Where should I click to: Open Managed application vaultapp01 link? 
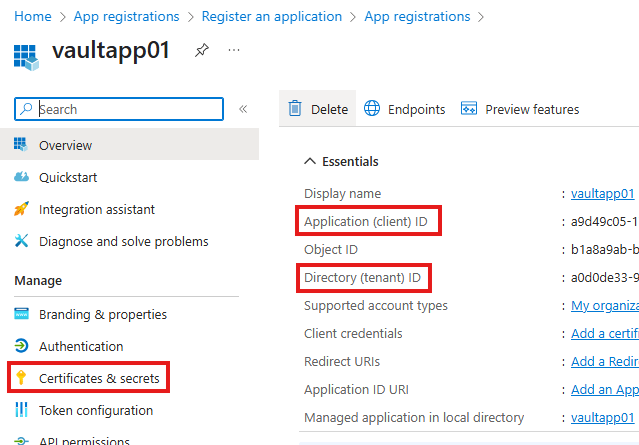[602, 418]
